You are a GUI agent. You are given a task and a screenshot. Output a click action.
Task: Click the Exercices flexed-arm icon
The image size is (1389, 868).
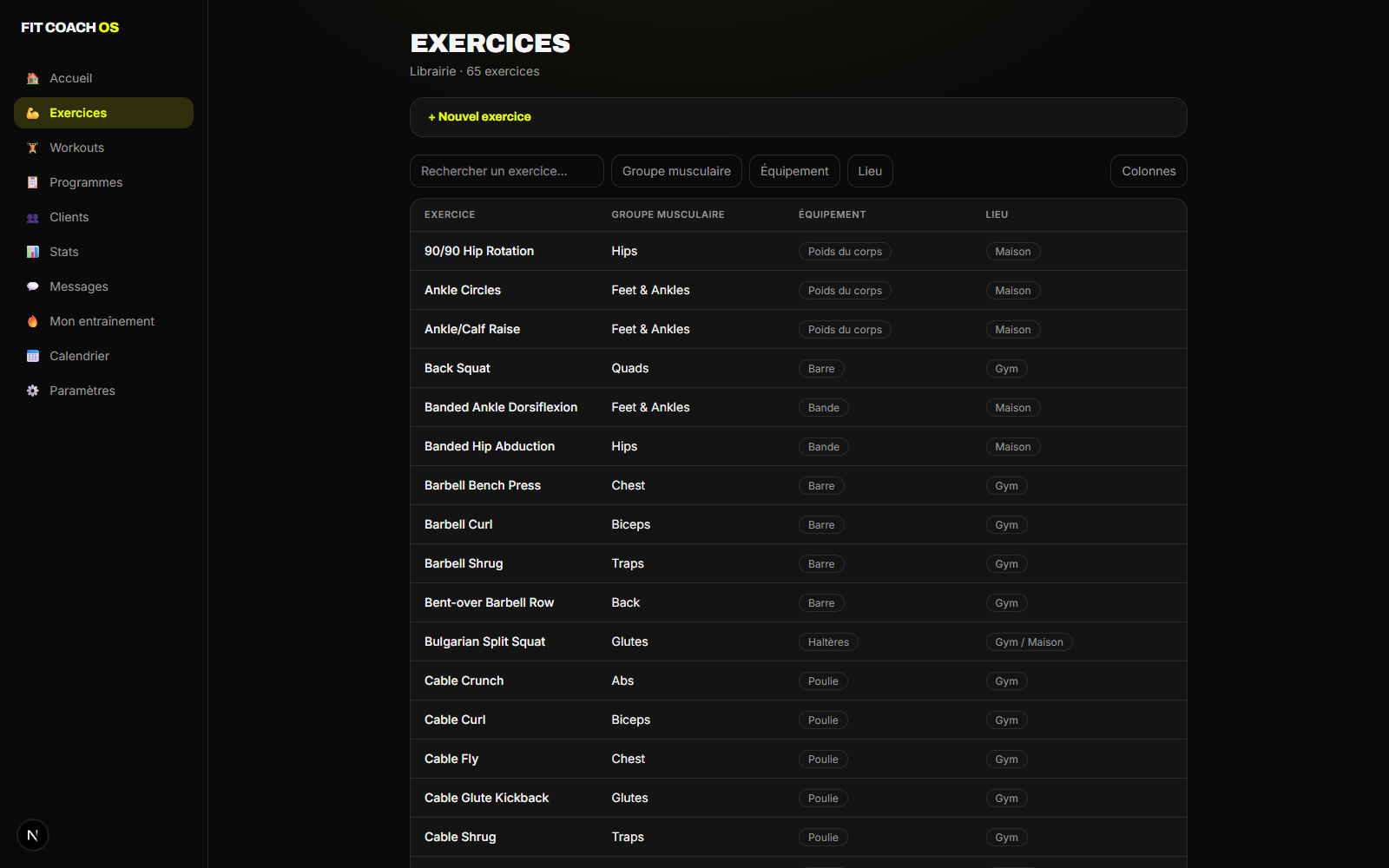point(33,113)
